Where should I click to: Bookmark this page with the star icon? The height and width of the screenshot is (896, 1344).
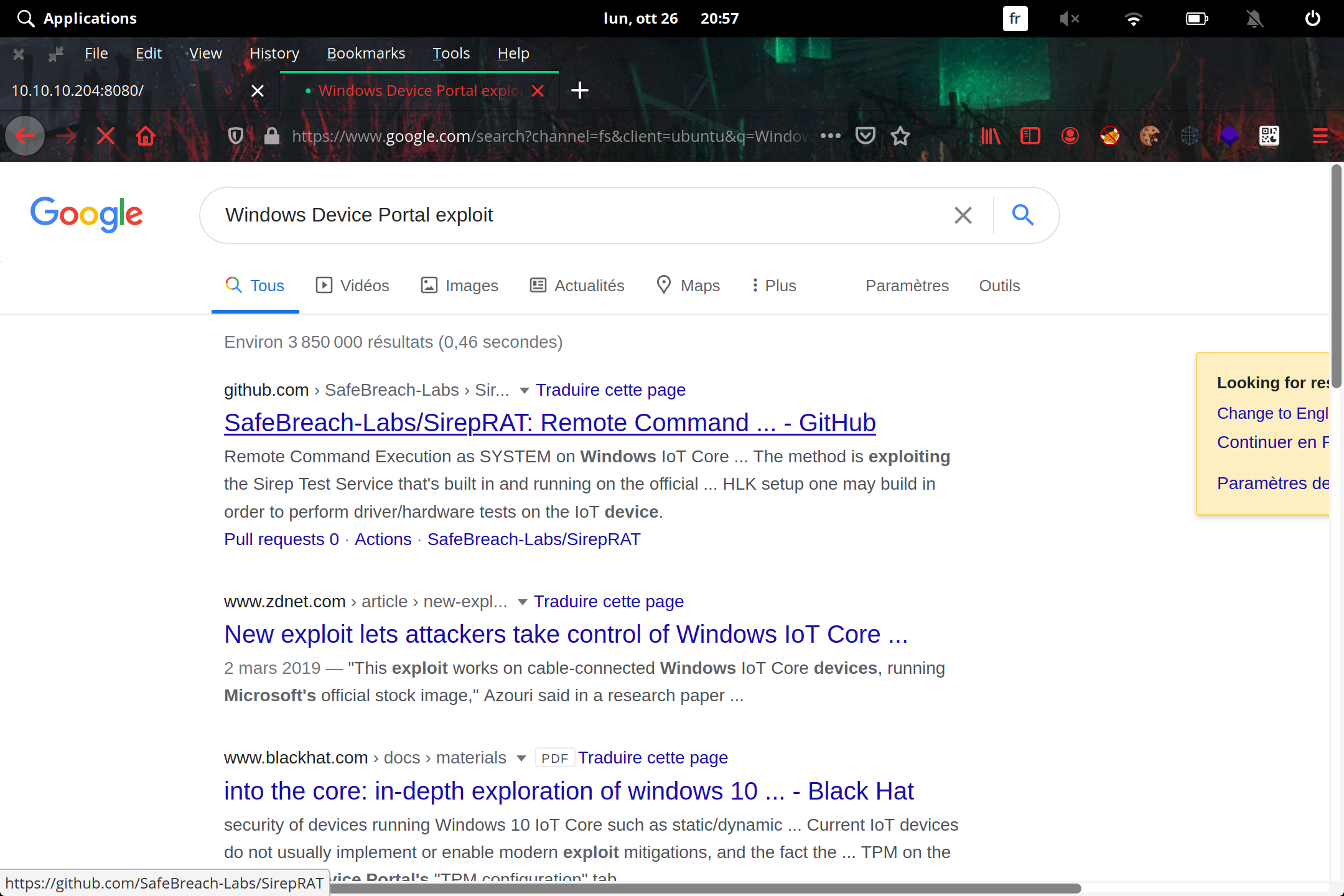click(x=900, y=136)
